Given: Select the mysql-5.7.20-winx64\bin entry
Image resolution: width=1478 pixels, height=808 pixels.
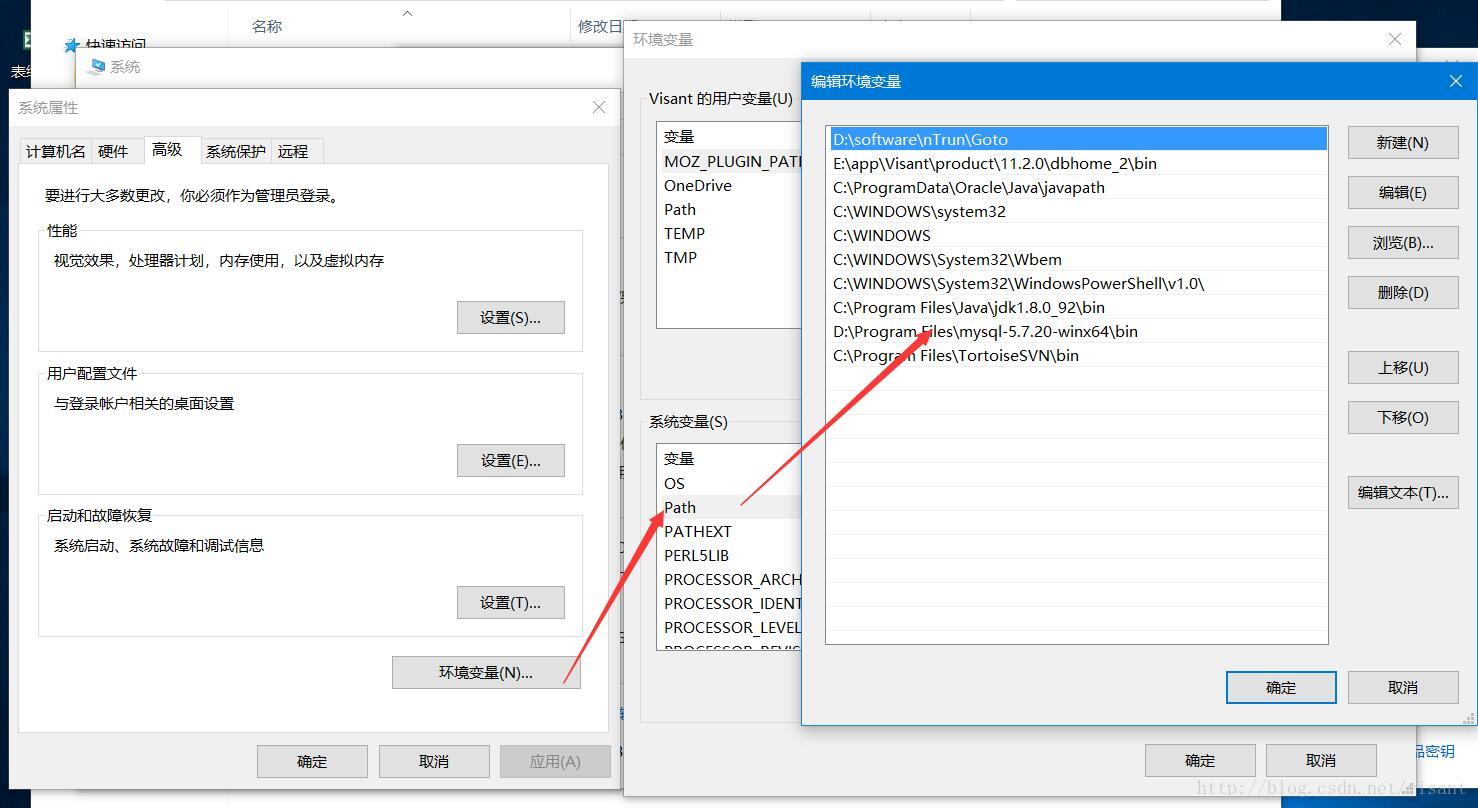Looking at the screenshot, I should click(x=1077, y=331).
